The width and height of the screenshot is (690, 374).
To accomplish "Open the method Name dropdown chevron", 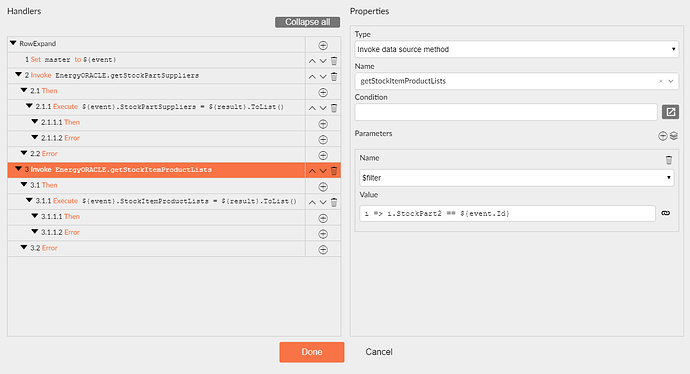I will (x=671, y=81).
